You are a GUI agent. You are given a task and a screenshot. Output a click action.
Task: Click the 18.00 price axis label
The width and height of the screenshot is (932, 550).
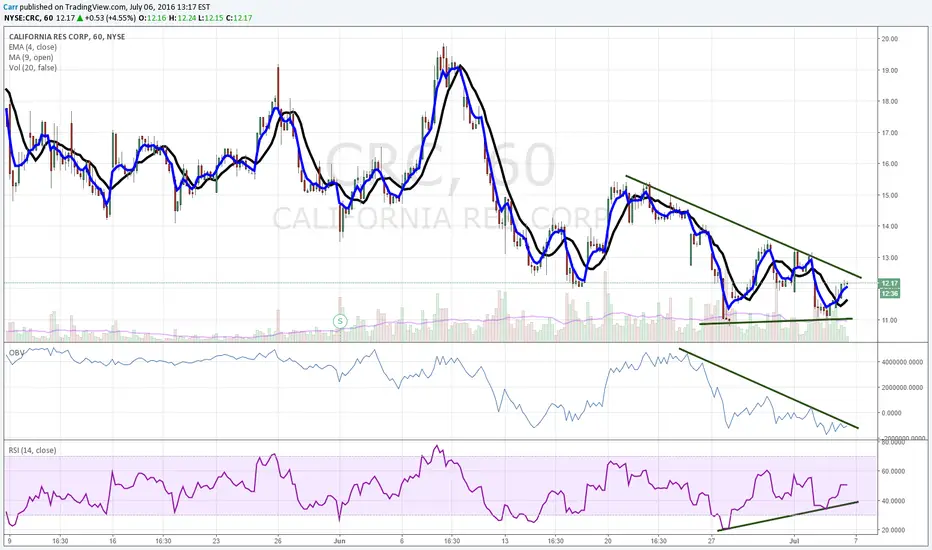890,102
